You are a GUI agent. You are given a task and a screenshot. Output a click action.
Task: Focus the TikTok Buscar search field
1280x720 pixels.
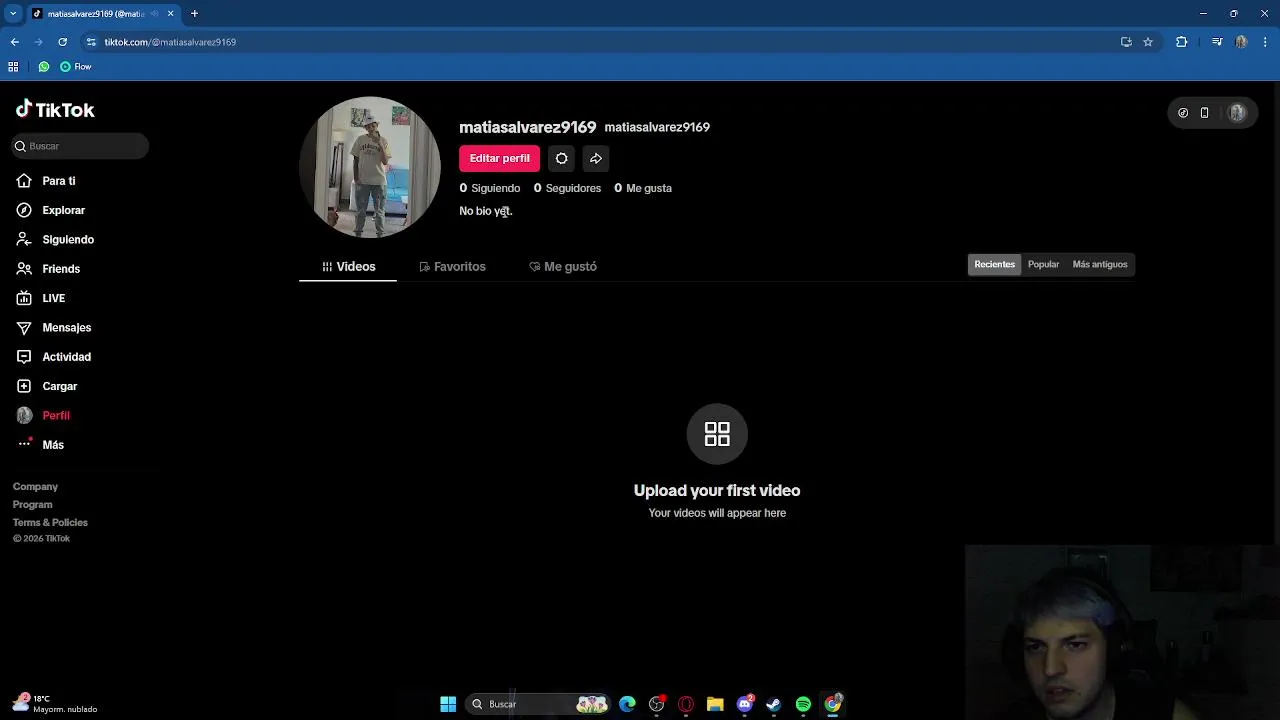click(81, 146)
